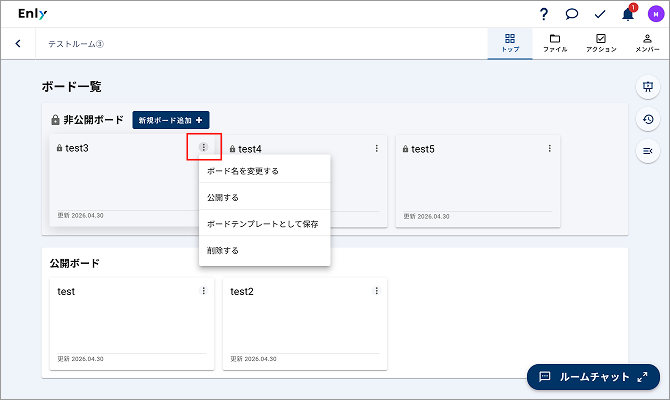Click the collapse list icon on right
670x400 pixels.
[648, 151]
